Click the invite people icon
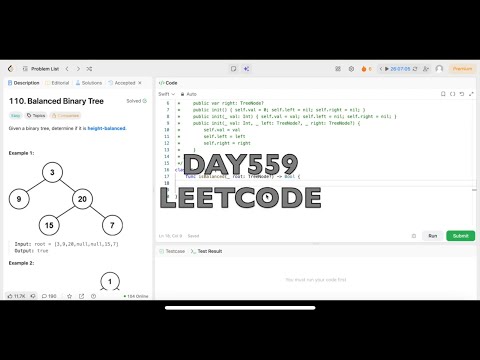480x360 pixels. [x=426, y=69]
